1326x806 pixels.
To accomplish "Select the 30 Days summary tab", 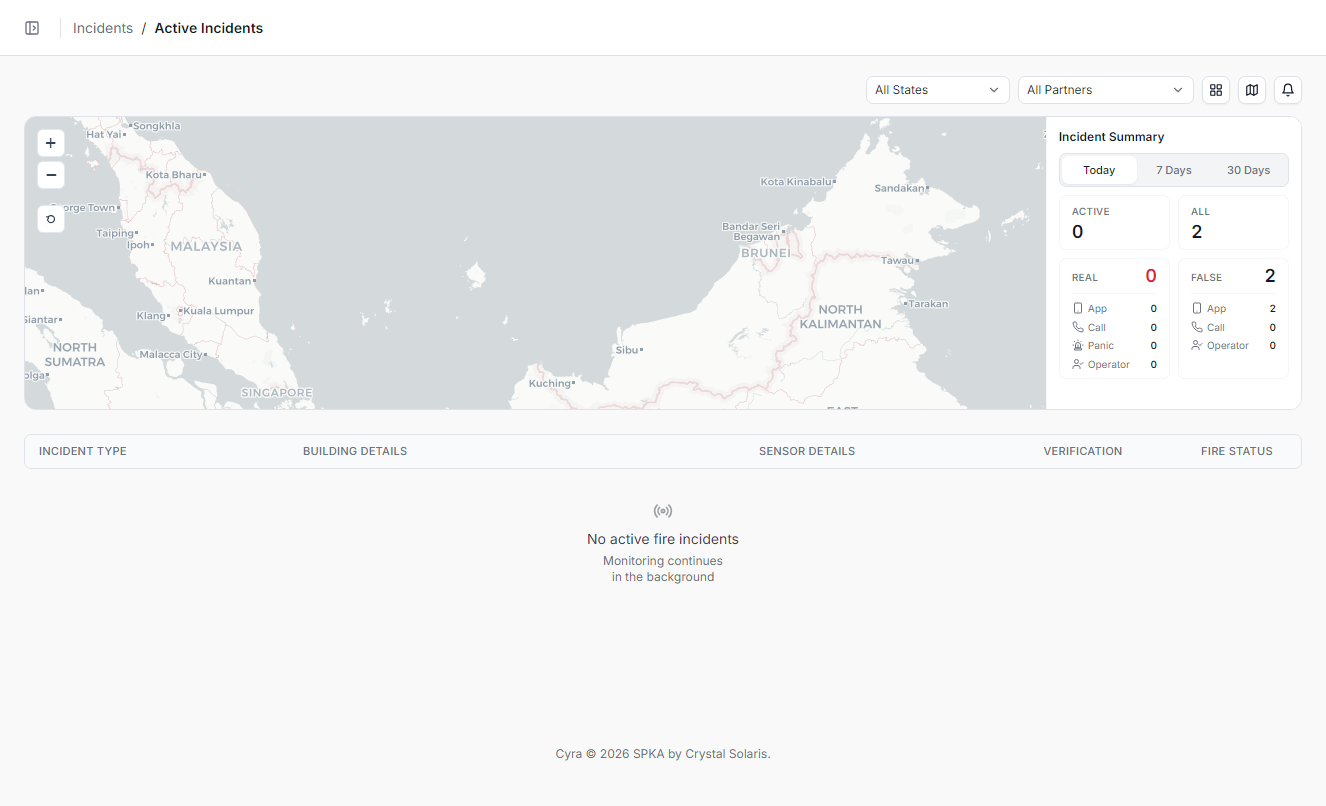I will pyautogui.click(x=1248, y=170).
